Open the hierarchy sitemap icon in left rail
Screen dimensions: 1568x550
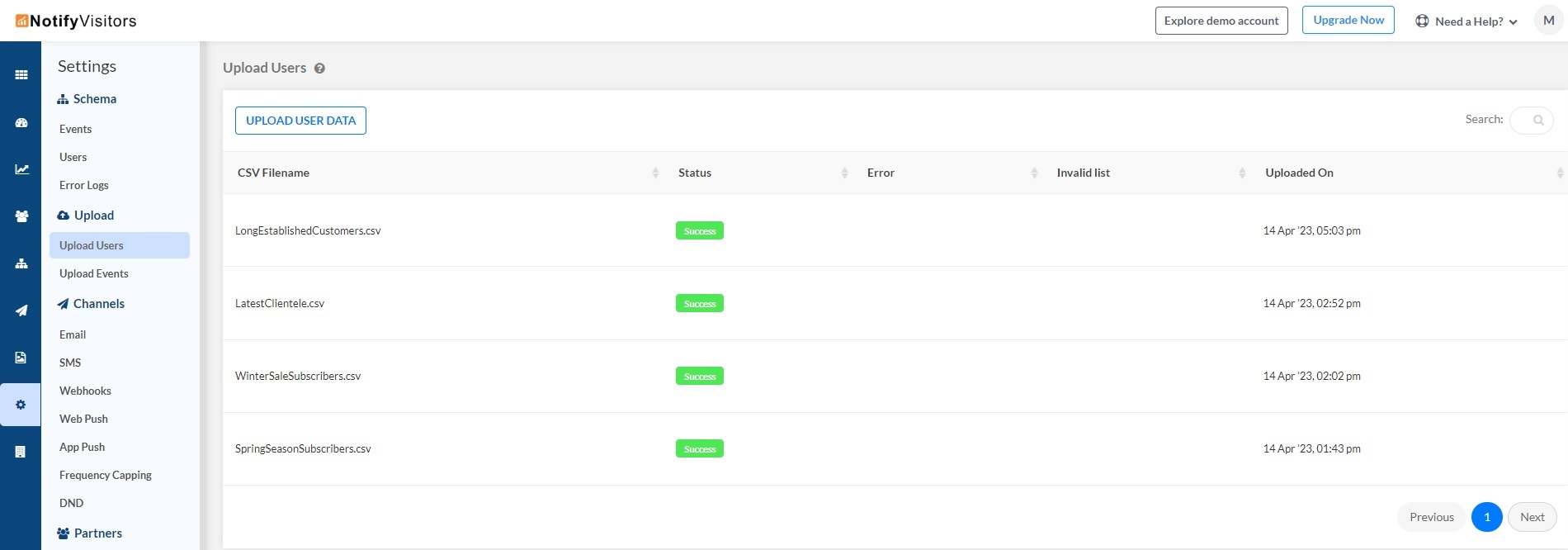21,263
